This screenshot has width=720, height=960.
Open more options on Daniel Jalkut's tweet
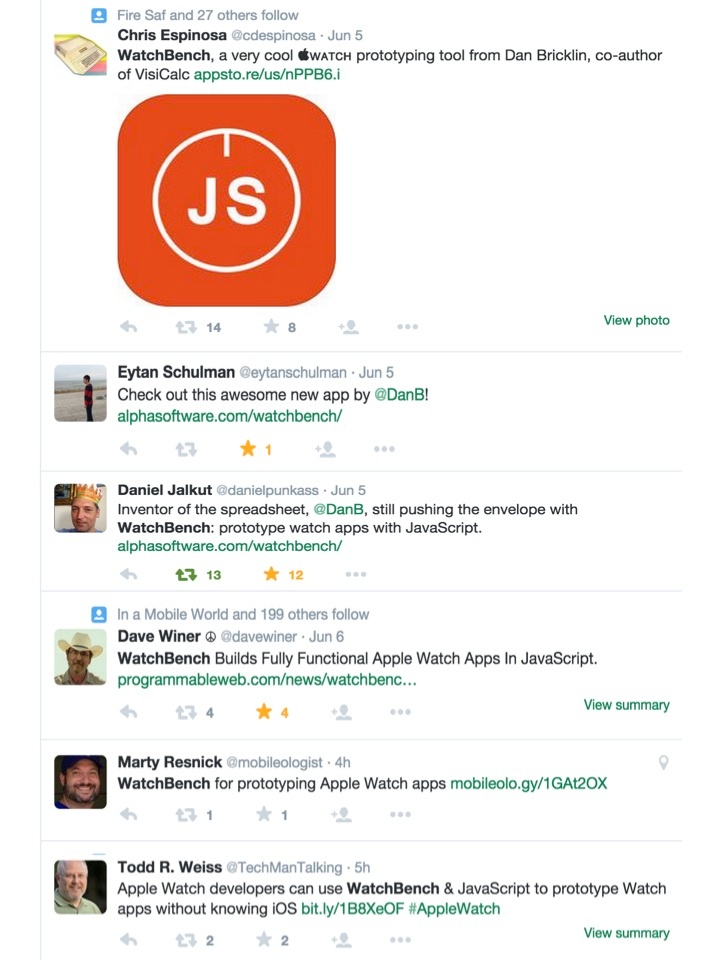click(356, 574)
